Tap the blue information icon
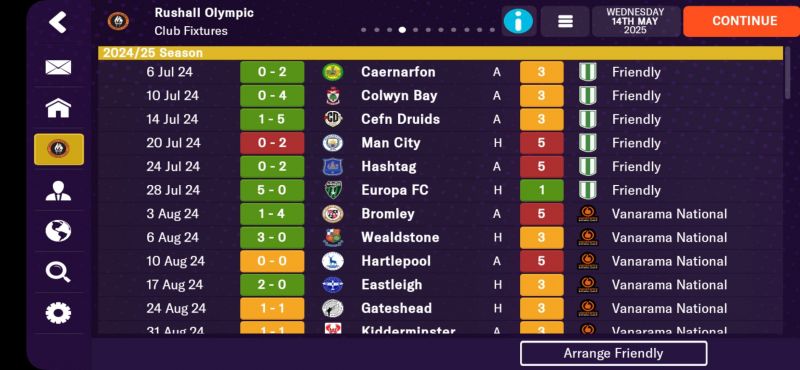The height and width of the screenshot is (370, 800). coord(518,21)
